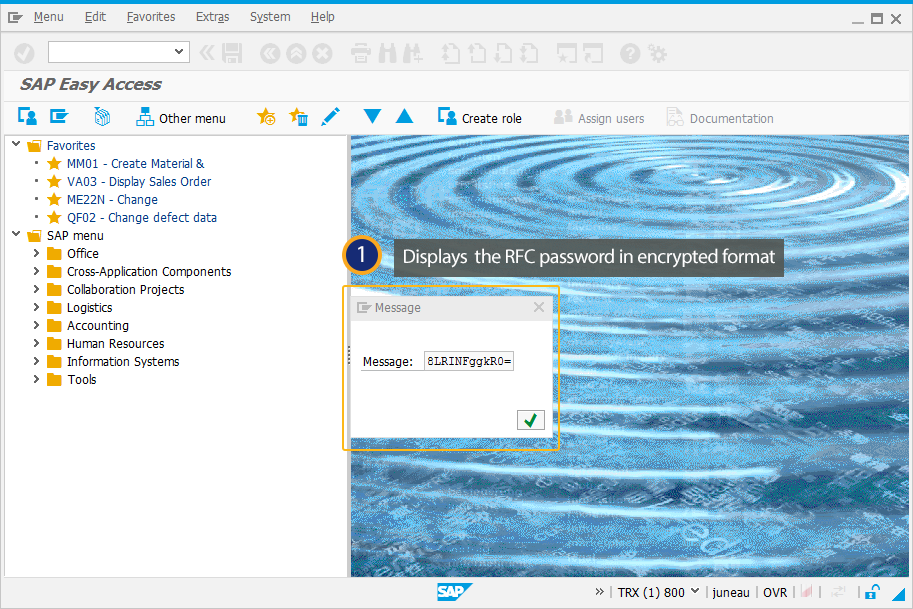
Task: Expand the Information Systems folder
Action: (x=36, y=362)
